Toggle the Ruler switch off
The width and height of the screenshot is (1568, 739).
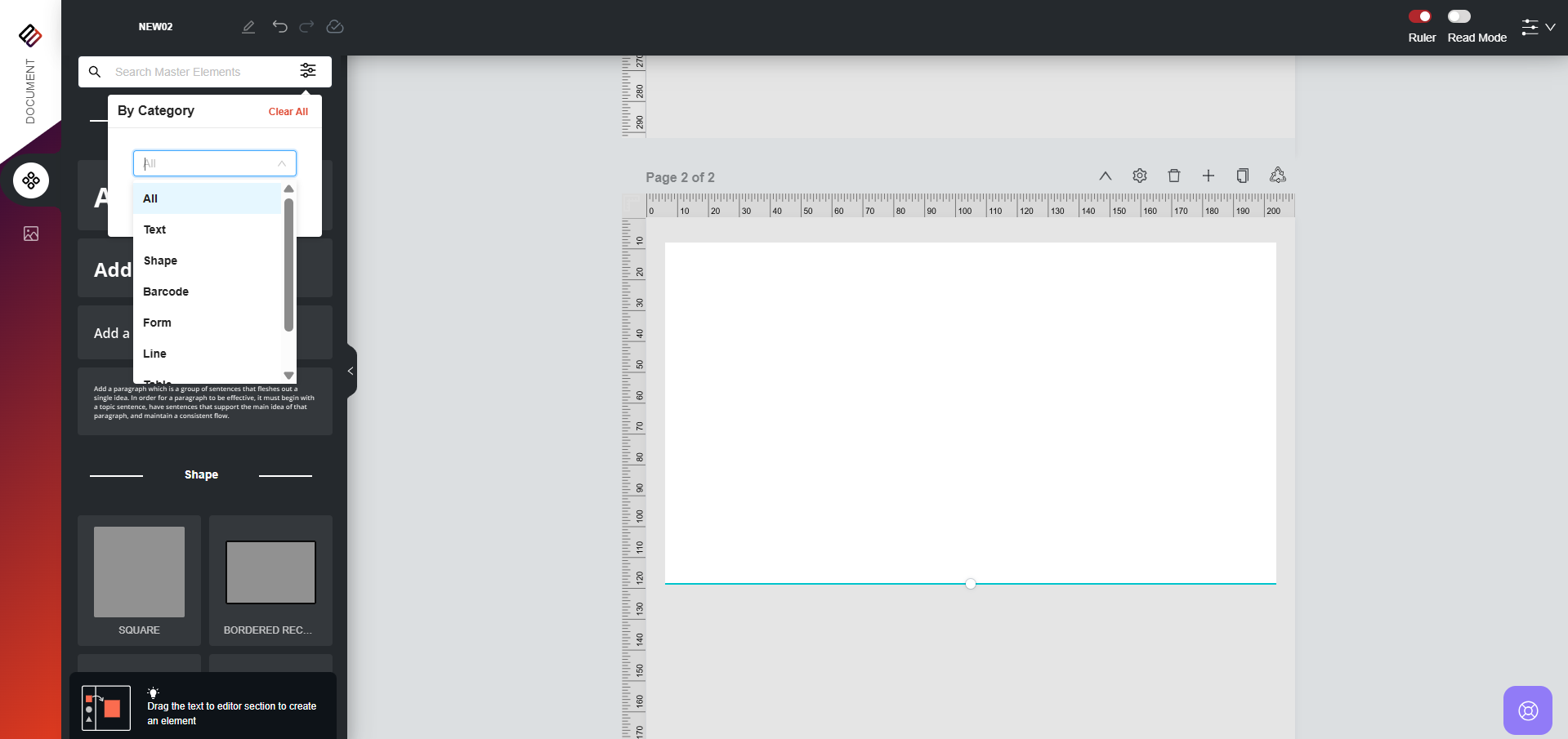[1420, 16]
